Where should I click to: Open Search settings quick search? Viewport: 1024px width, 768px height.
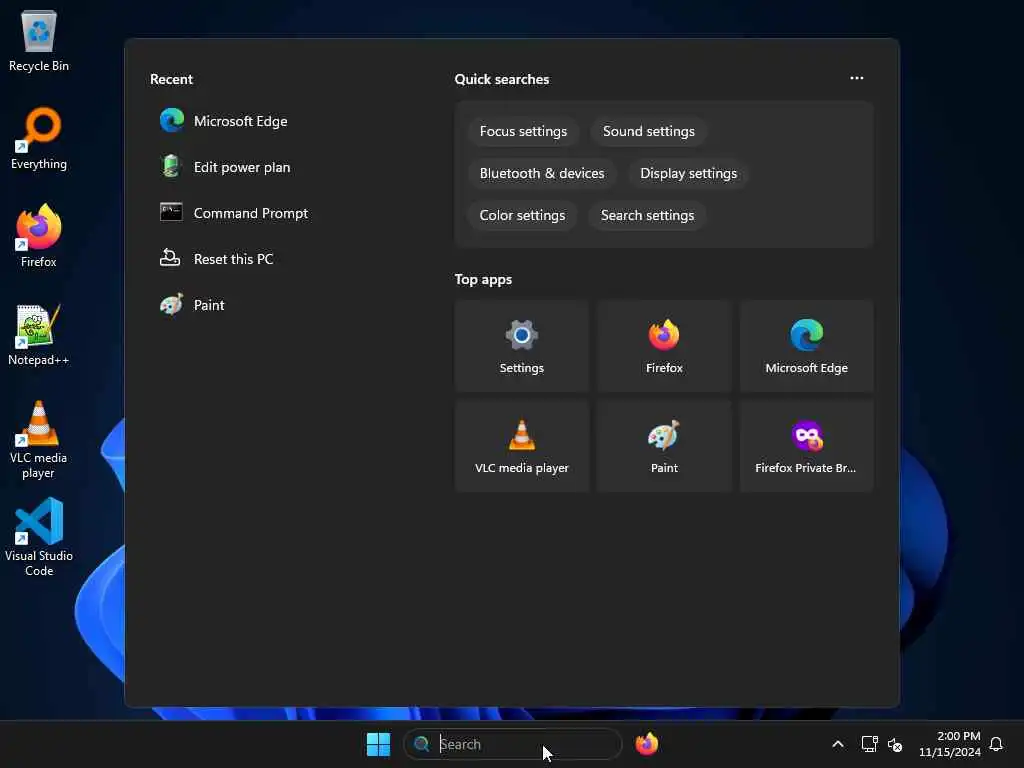pos(647,215)
